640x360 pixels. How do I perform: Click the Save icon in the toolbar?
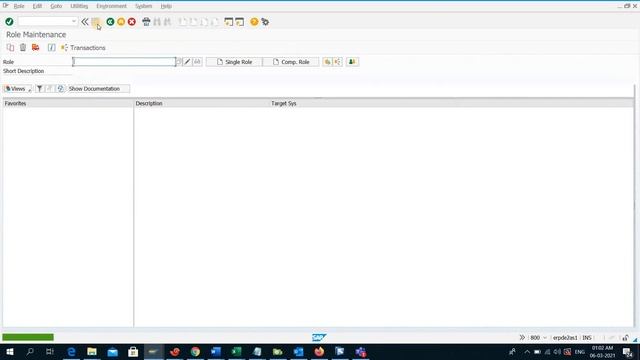(96, 22)
